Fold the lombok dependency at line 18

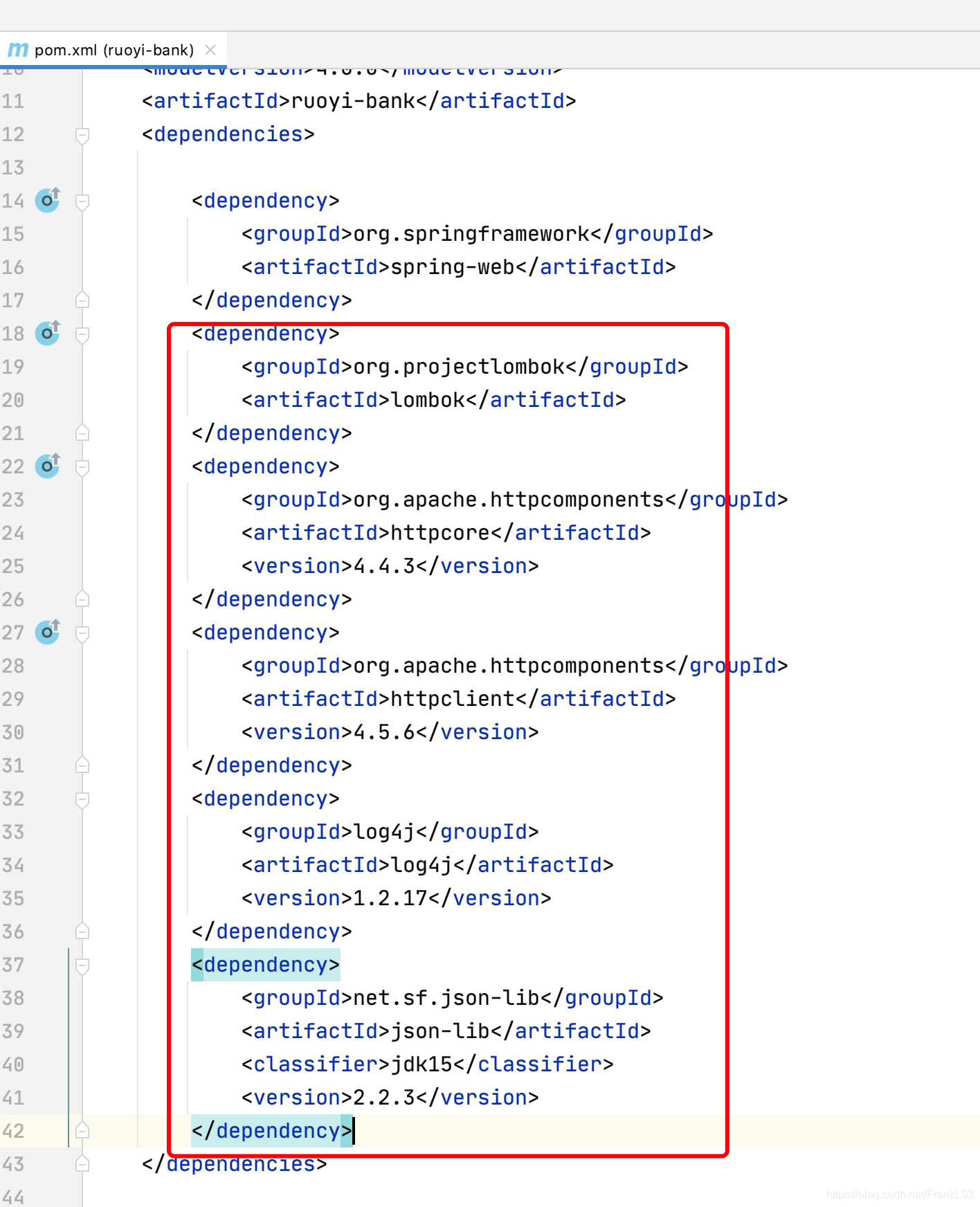click(x=82, y=334)
